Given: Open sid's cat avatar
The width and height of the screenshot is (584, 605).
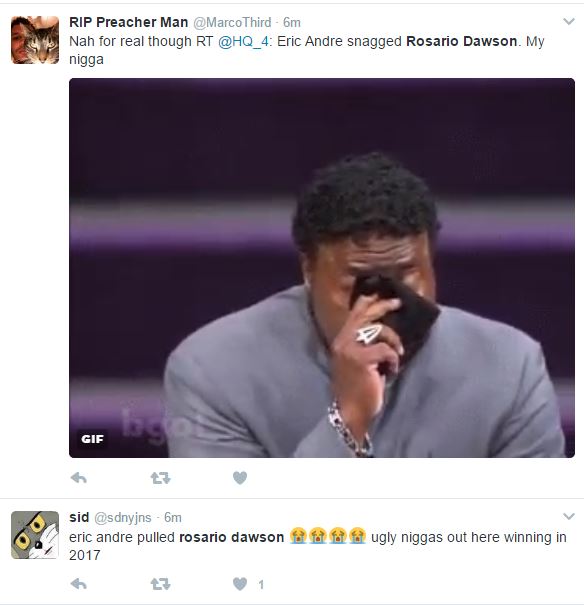Looking at the screenshot, I should pos(35,535).
